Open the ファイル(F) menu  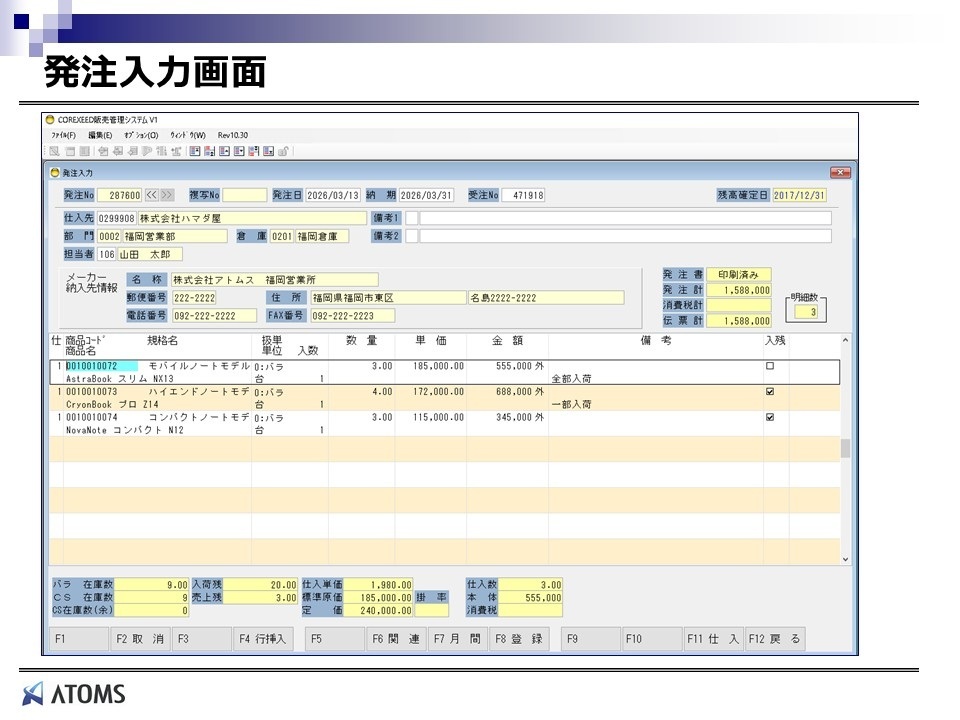[63, 135]
